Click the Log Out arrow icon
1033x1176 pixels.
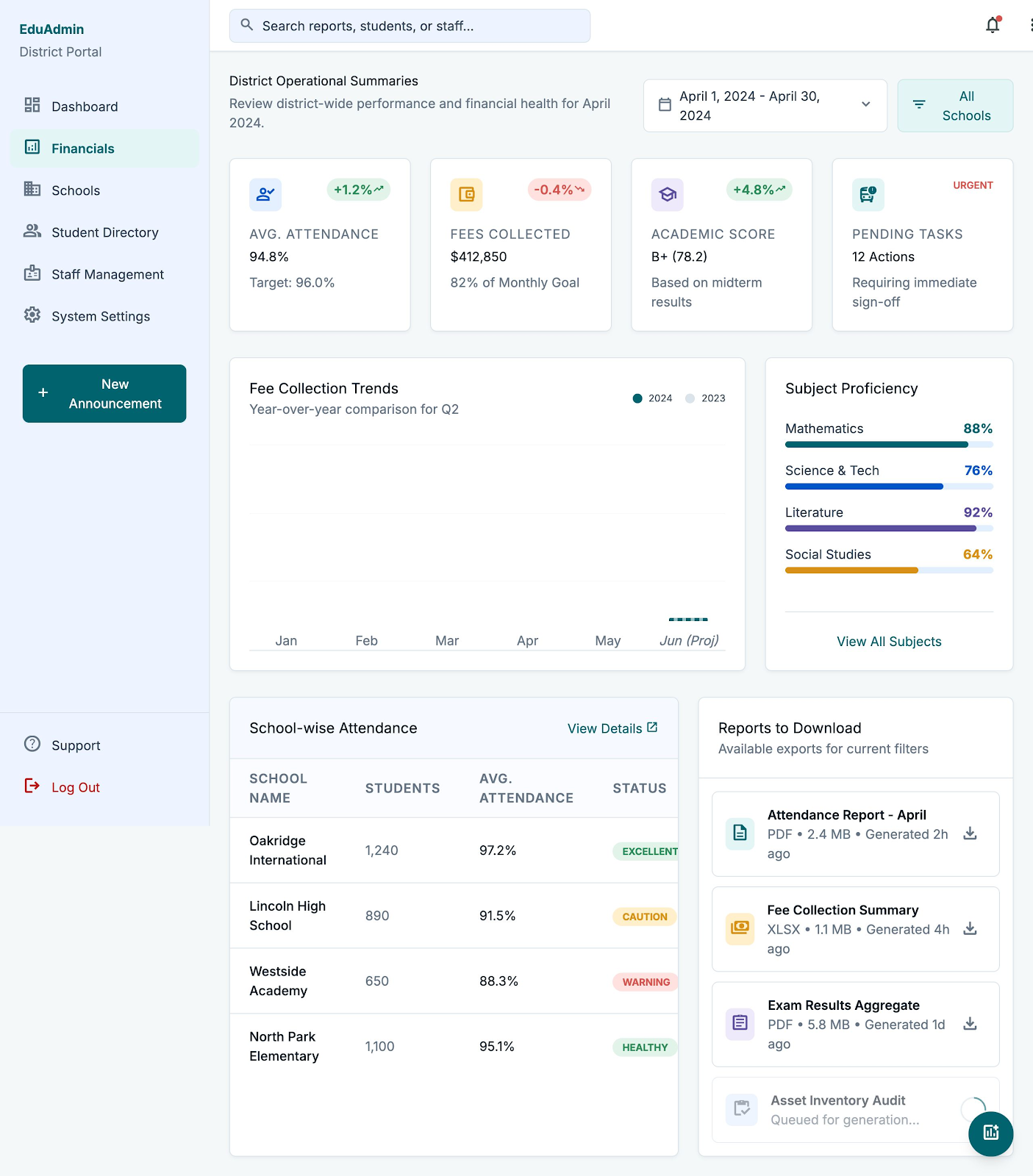point(32,786)
